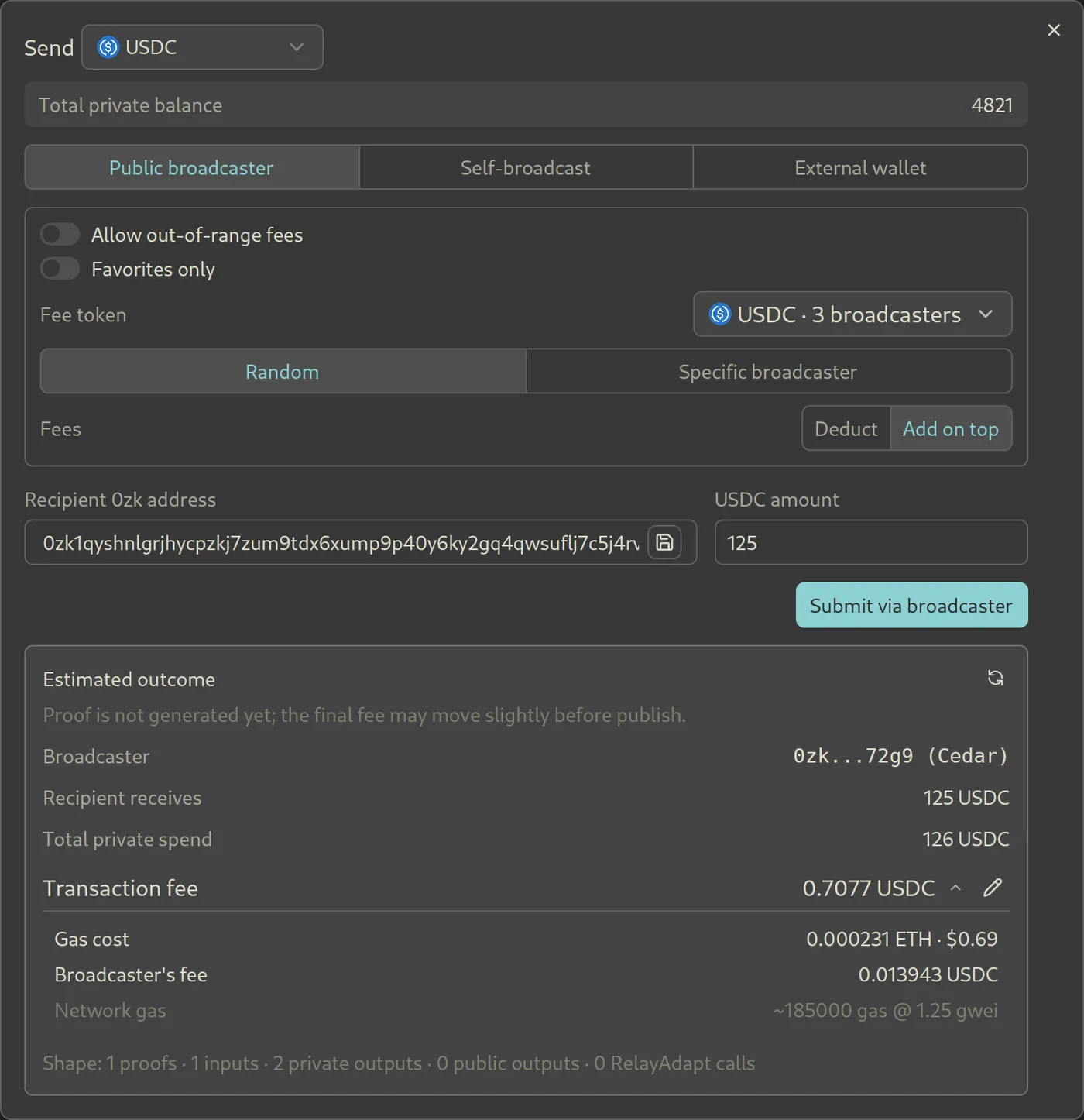Open the Send token USDC dropdown
The height and width of the screenshot is (1120, 1084).
[202, 47]
